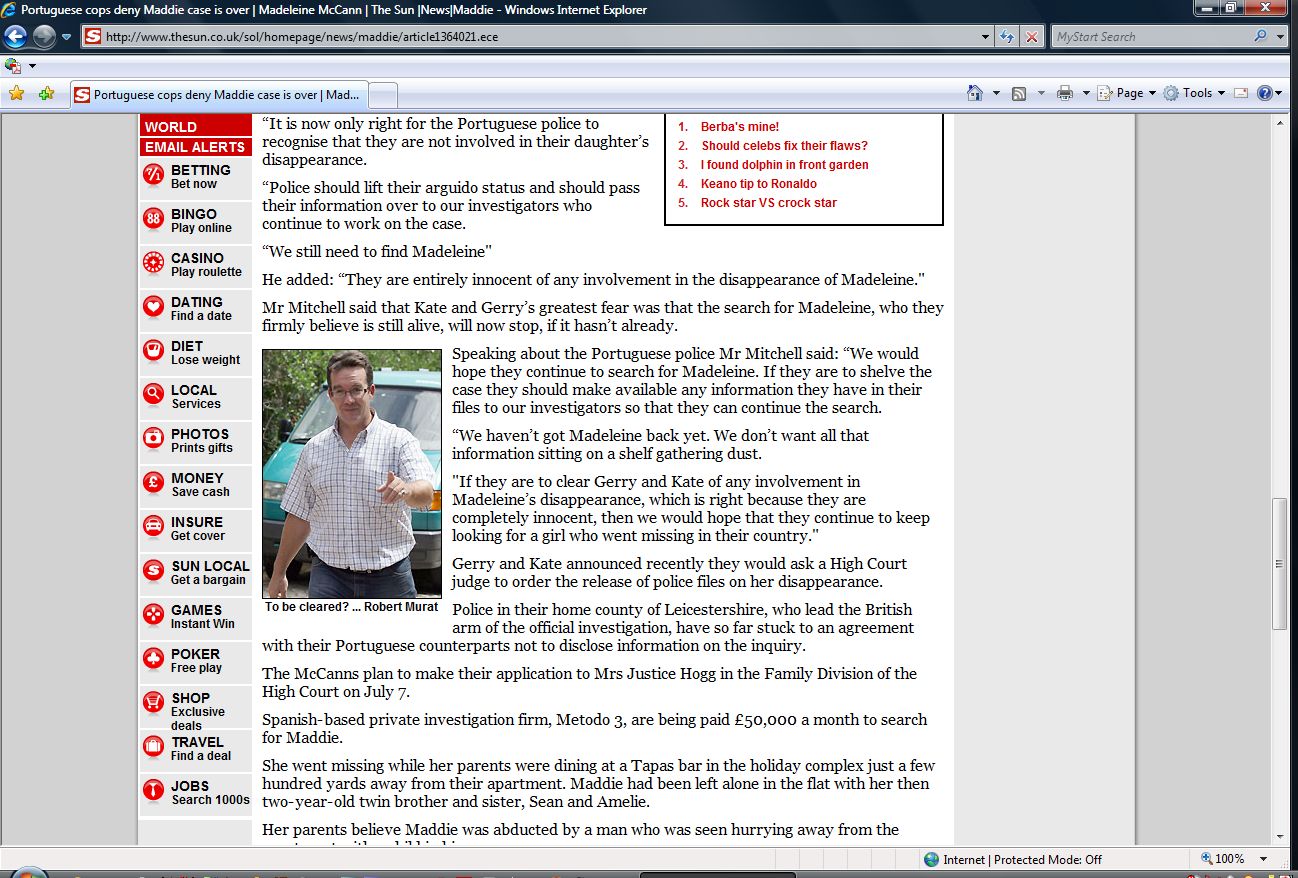Expand the Page menu dropdown
Image resolution: width=1298 pixels, height=878 pixels.
coord(1128,93)
